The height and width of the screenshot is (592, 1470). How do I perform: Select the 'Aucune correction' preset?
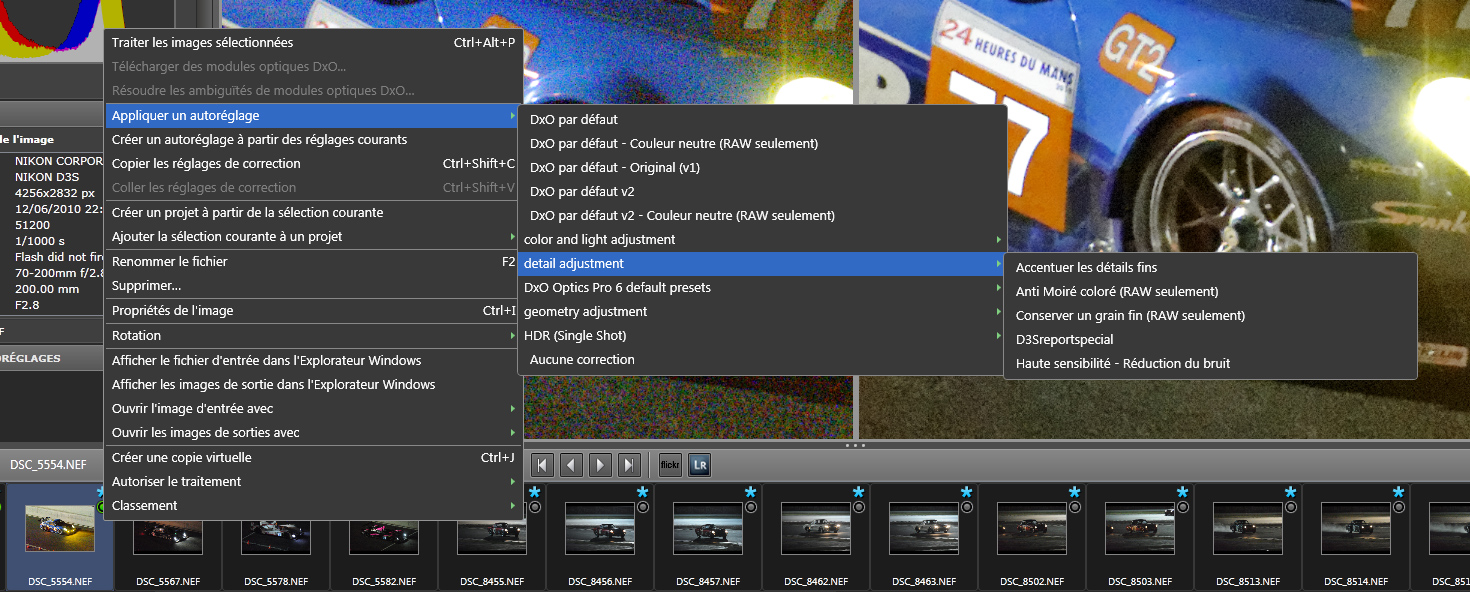762,360
